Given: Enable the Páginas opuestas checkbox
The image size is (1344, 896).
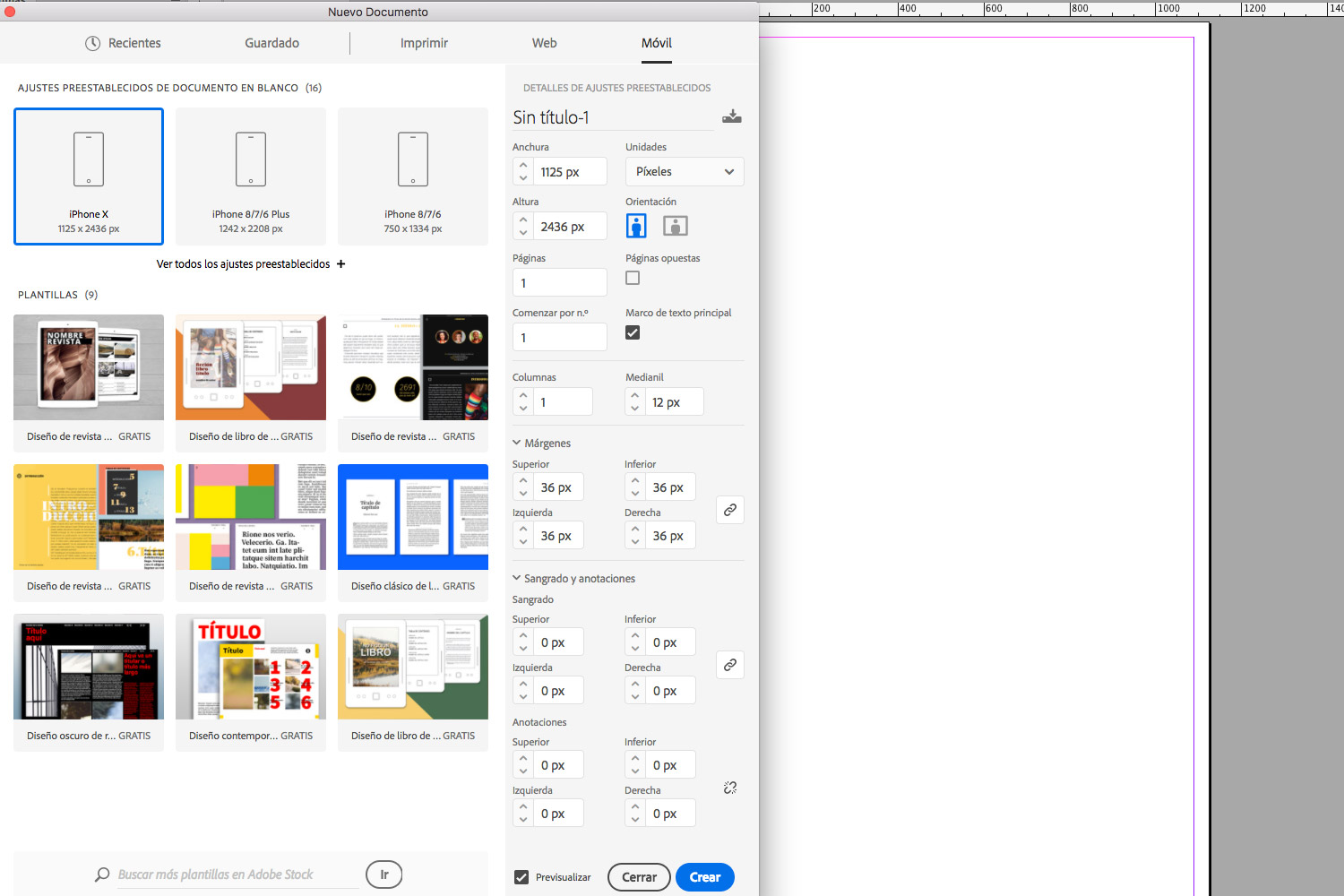Looking at the screenshot, I should click(x=633, y=279).
